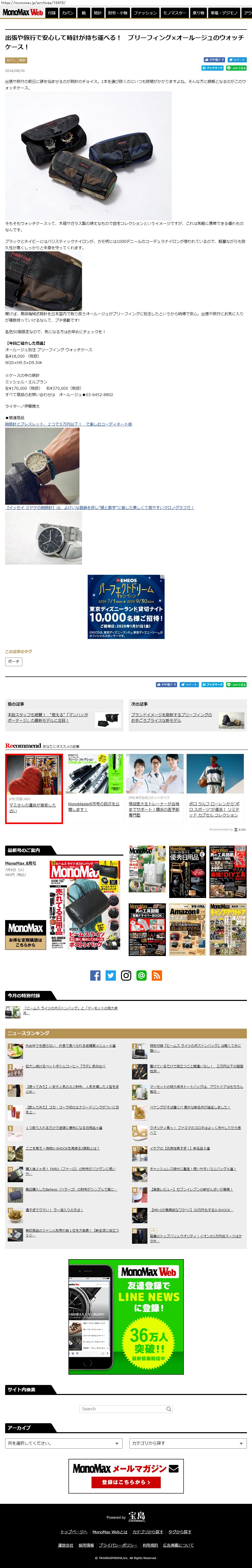The height and width of the screenshot is (1568, 252).
Task: Click the bottom B!ブックマーク button
Action: coord(213,685)
